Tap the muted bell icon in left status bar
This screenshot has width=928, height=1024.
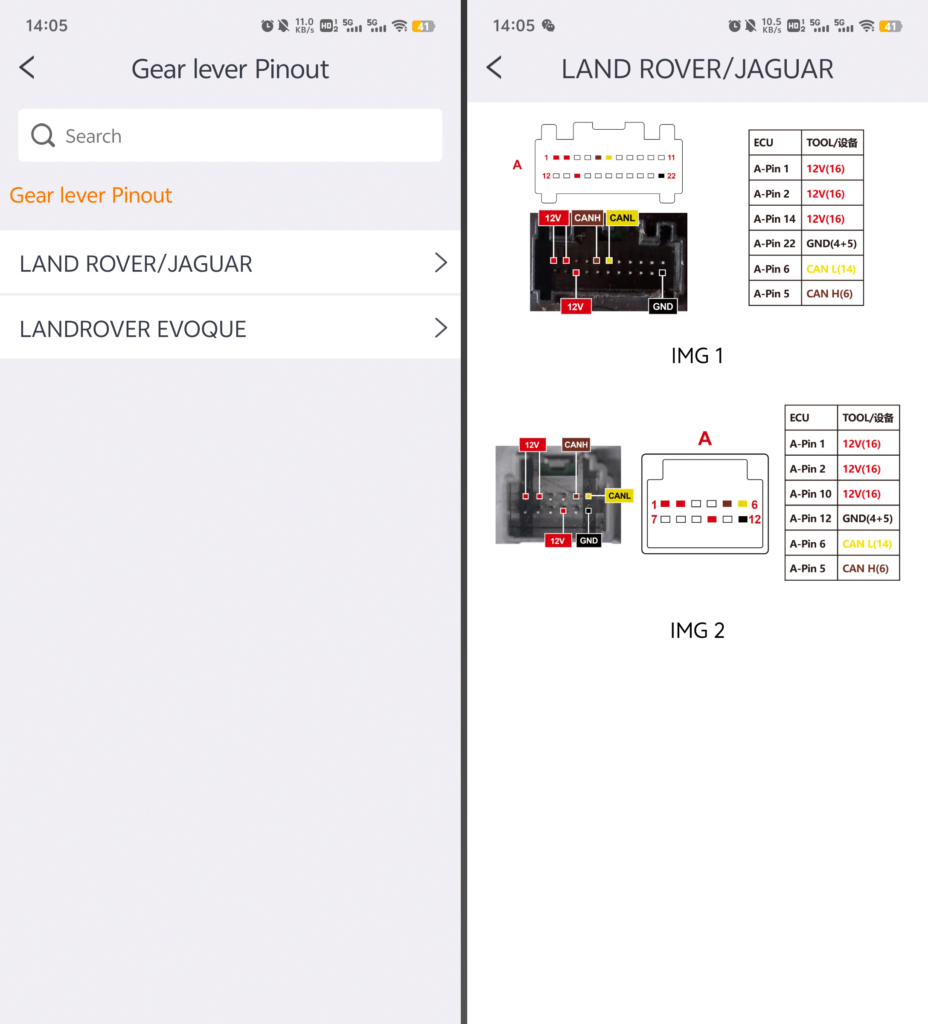point(283,26)
